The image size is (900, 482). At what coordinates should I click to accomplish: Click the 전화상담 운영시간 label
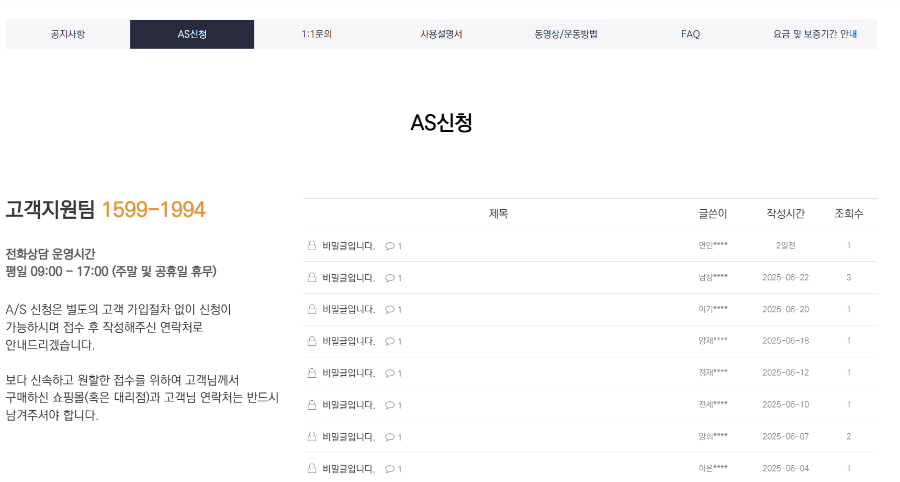(x=50, y=254)
